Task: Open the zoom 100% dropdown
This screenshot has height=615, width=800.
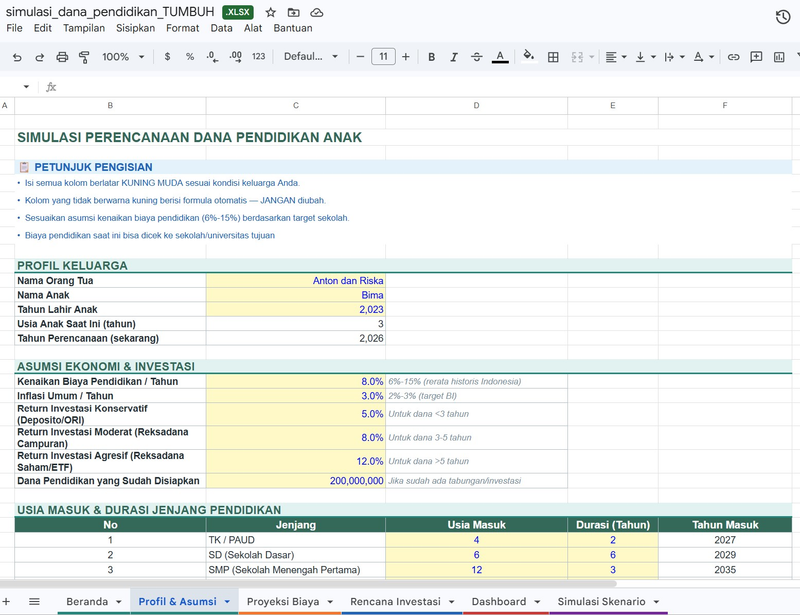Action: point(123,57)
